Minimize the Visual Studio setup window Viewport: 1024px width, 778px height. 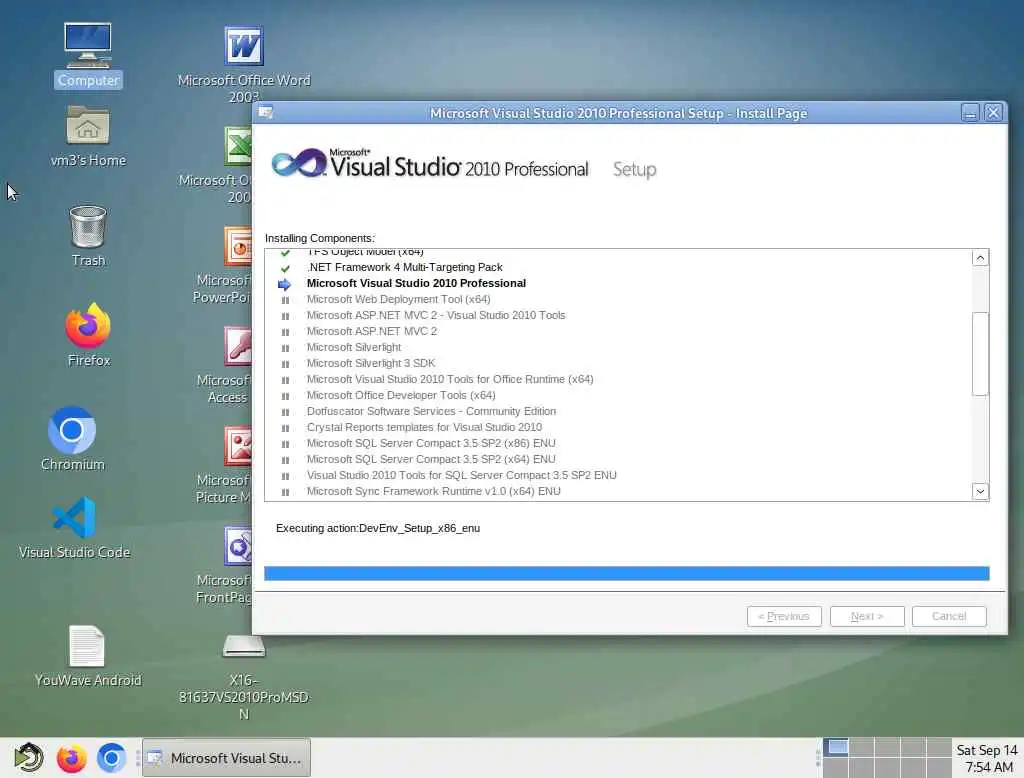pyautogui.click(x=970, y=112)
